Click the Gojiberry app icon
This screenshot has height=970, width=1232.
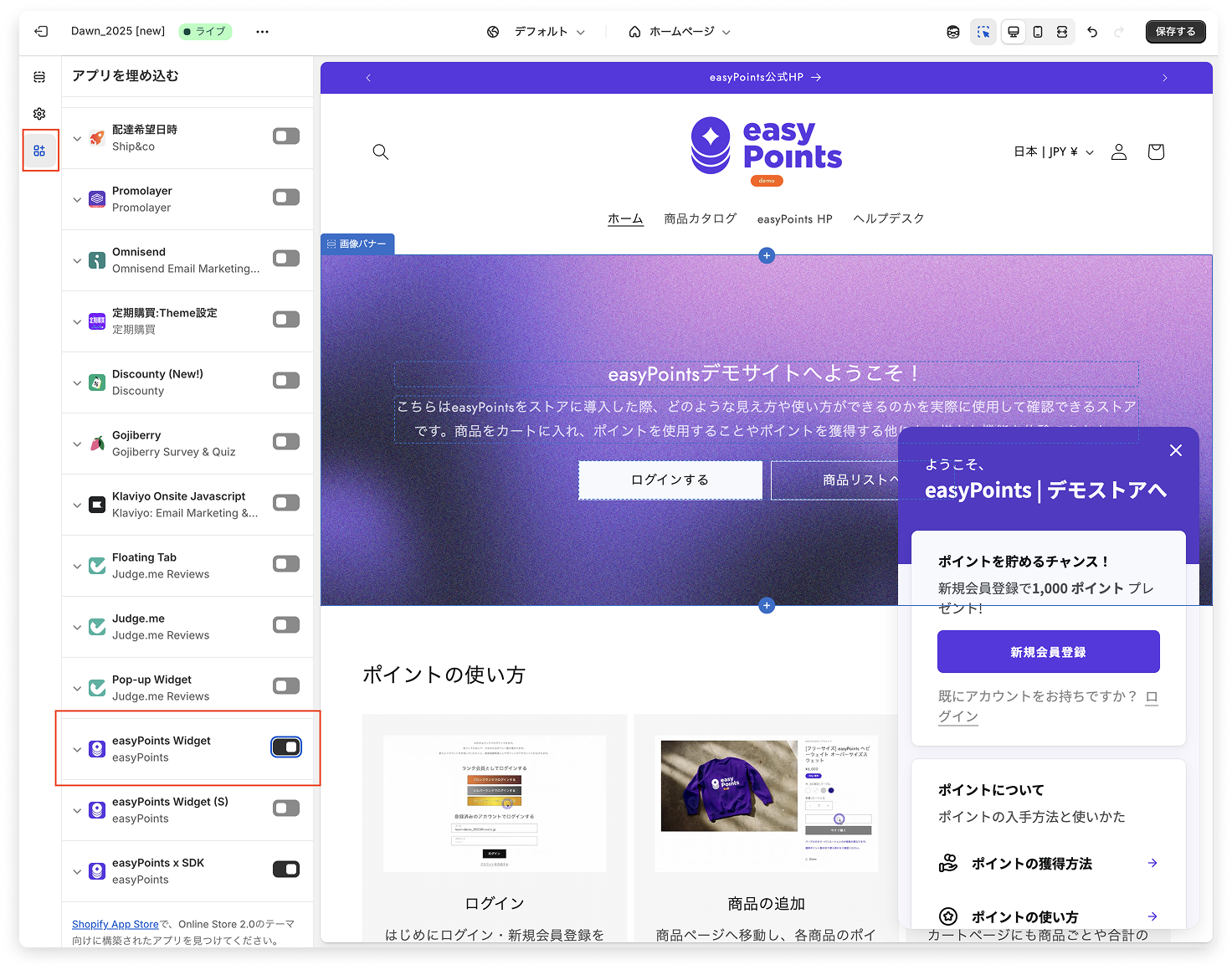(97, 444)
